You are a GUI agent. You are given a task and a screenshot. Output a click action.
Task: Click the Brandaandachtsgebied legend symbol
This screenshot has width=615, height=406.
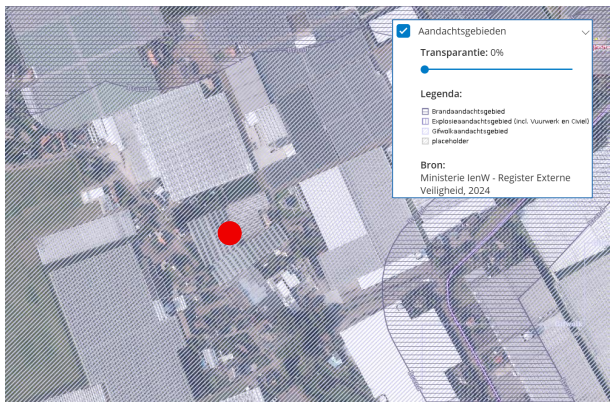(x=425, y=111)
